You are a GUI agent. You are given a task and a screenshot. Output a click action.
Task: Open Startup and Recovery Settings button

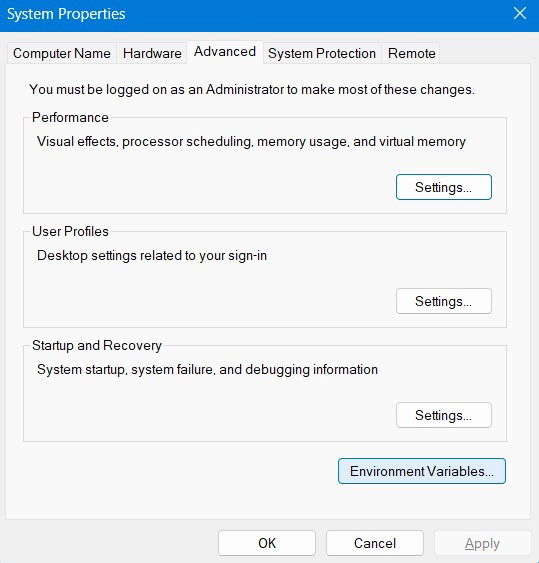tap(443, 415)
